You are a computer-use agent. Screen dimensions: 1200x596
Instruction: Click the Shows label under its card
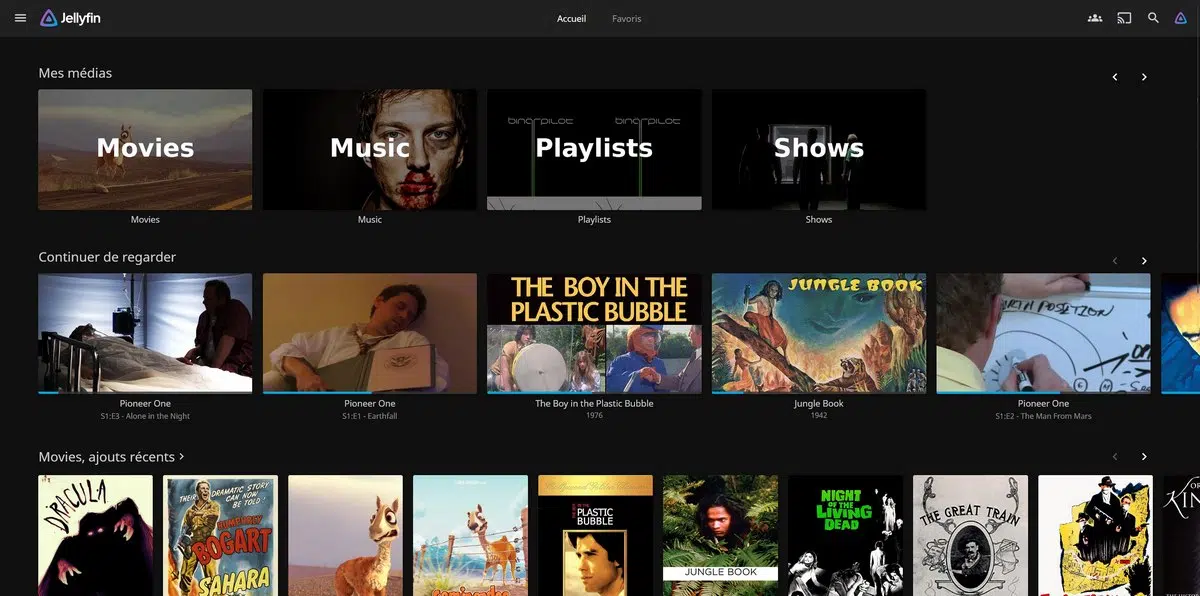(x=819, y=219)
